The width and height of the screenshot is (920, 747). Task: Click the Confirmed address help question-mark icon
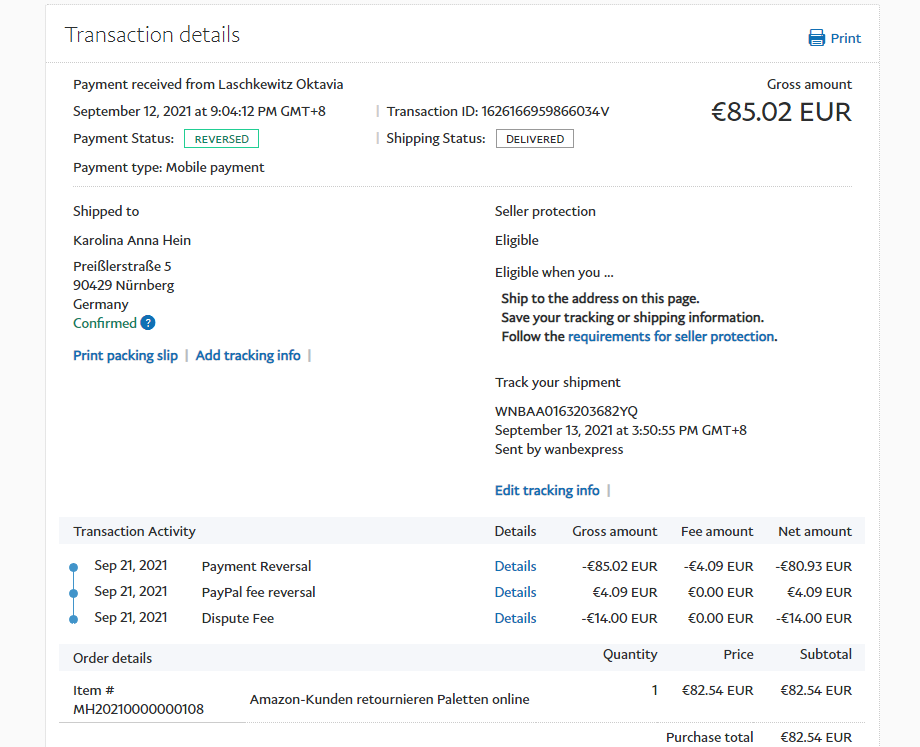point(148,323)
